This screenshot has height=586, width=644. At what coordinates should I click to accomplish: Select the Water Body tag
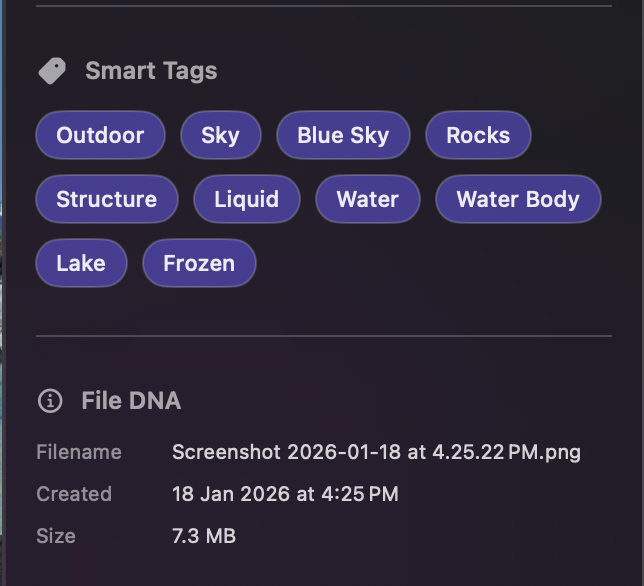518,200
